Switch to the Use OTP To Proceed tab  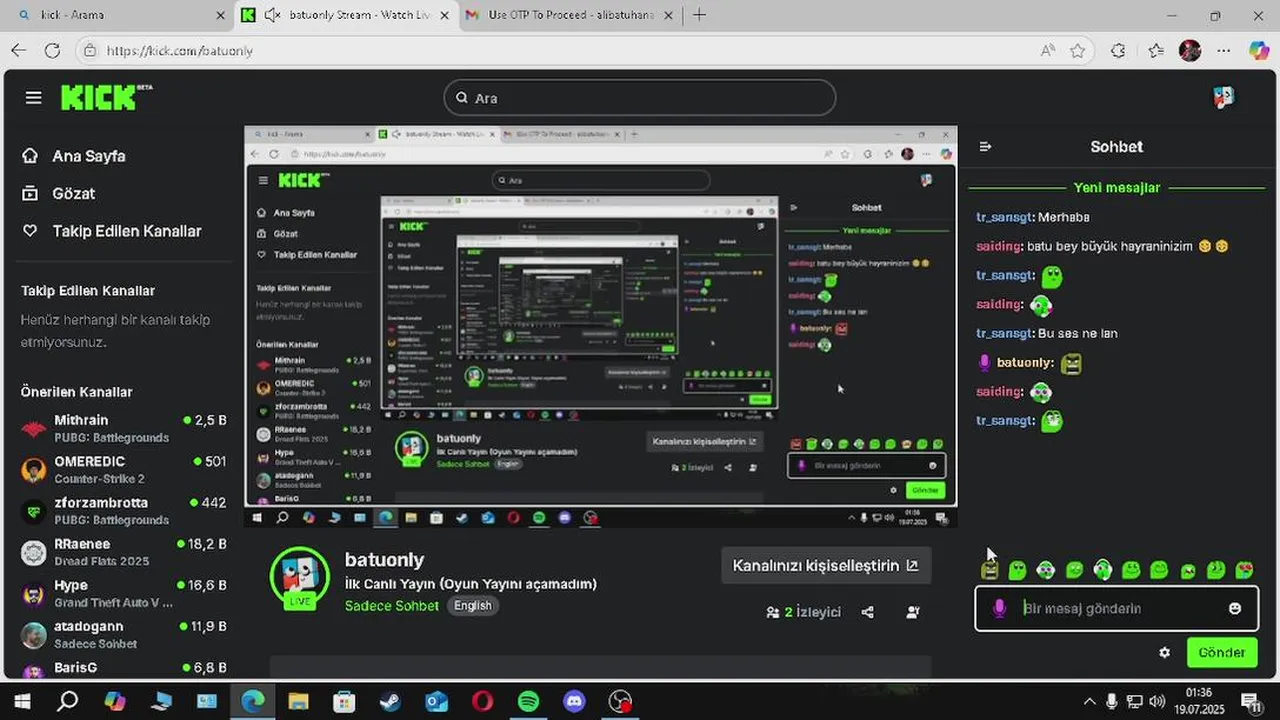point(571,15)
